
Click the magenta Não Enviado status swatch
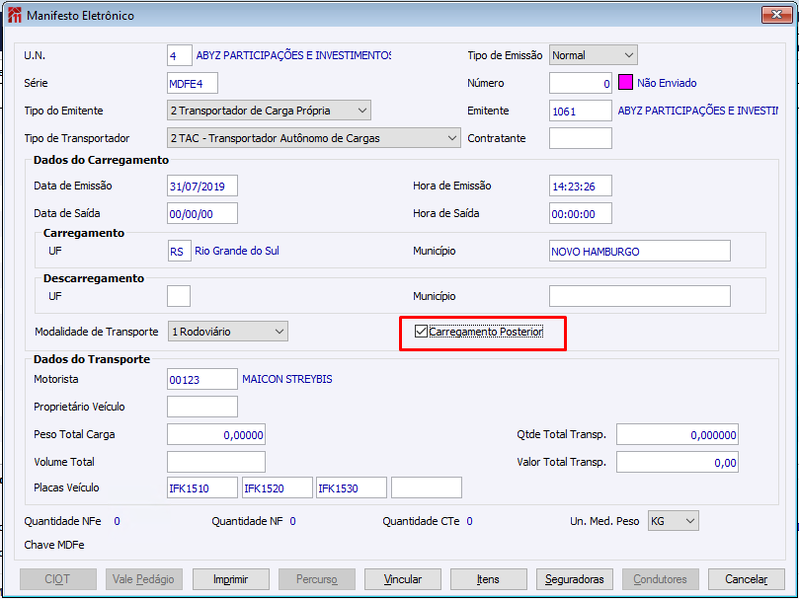coord(625,83)
